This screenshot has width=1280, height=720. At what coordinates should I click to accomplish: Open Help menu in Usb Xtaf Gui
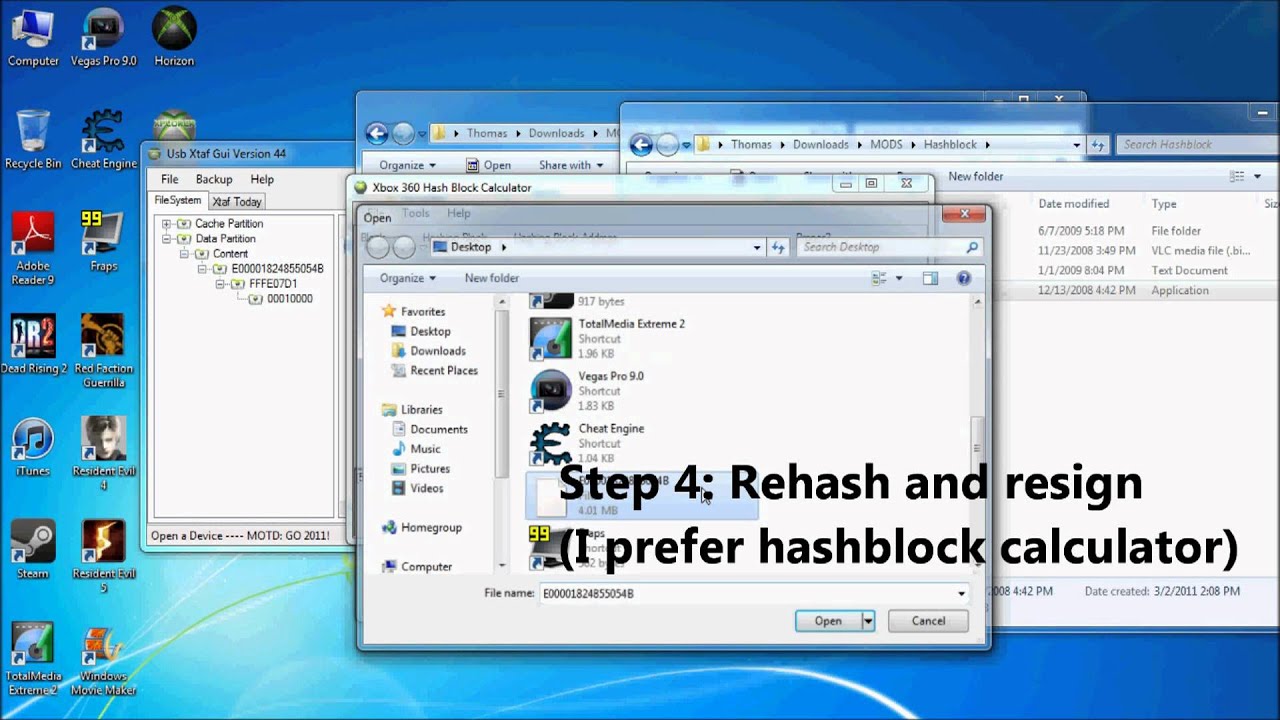262,179
